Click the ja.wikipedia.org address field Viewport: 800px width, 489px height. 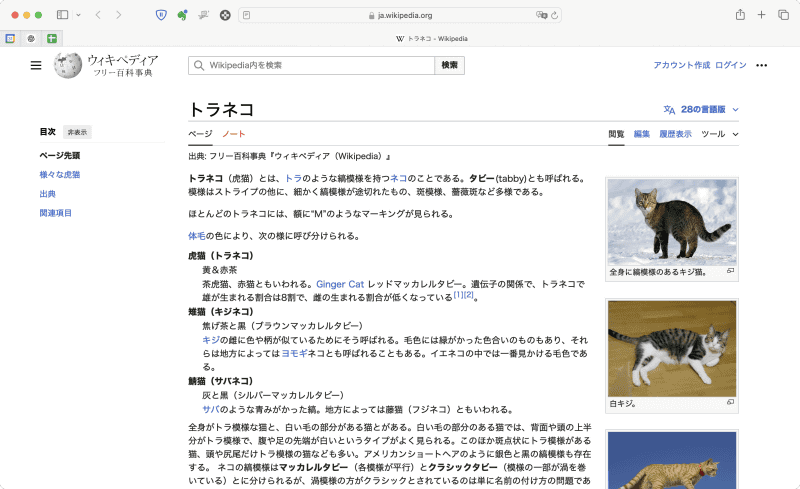(400, 15)
